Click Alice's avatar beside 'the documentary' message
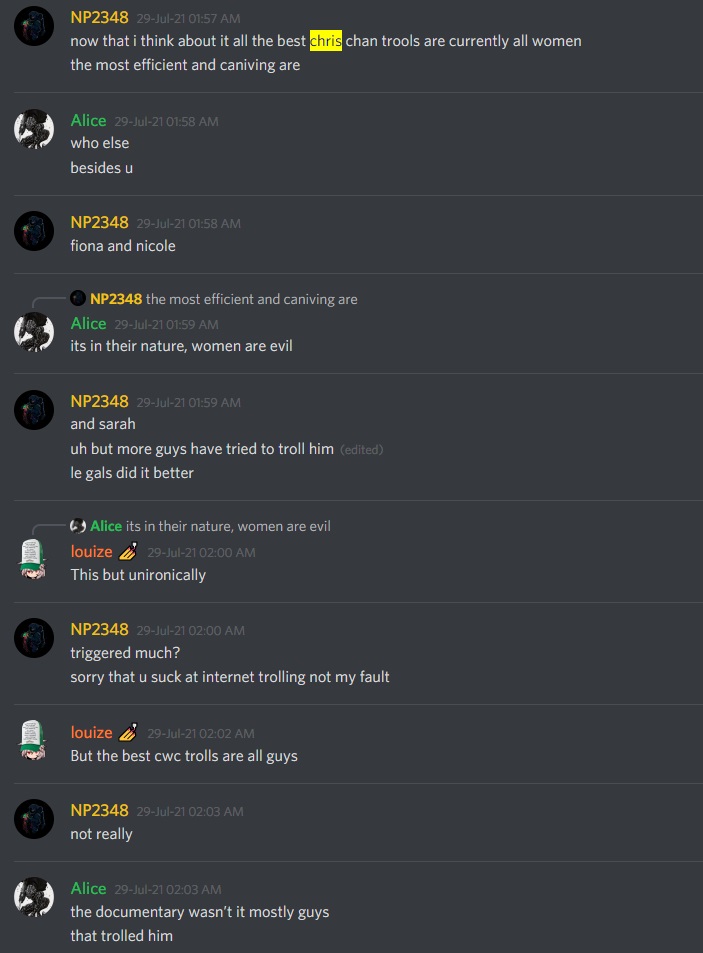Image resolution: width=703 pixels, height=953 pixels. point(34,897)
